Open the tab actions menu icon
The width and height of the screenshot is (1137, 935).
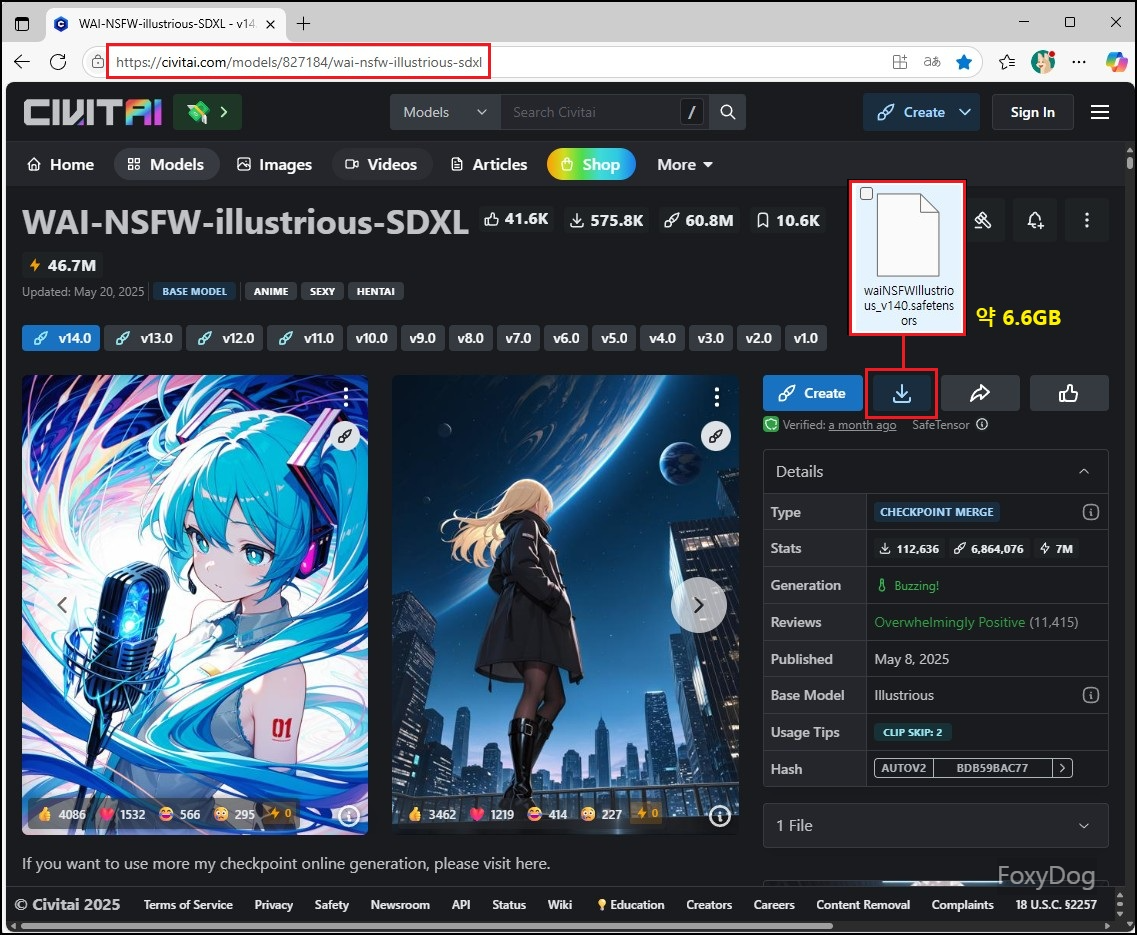pyautogui.click(x=22, y=24)
